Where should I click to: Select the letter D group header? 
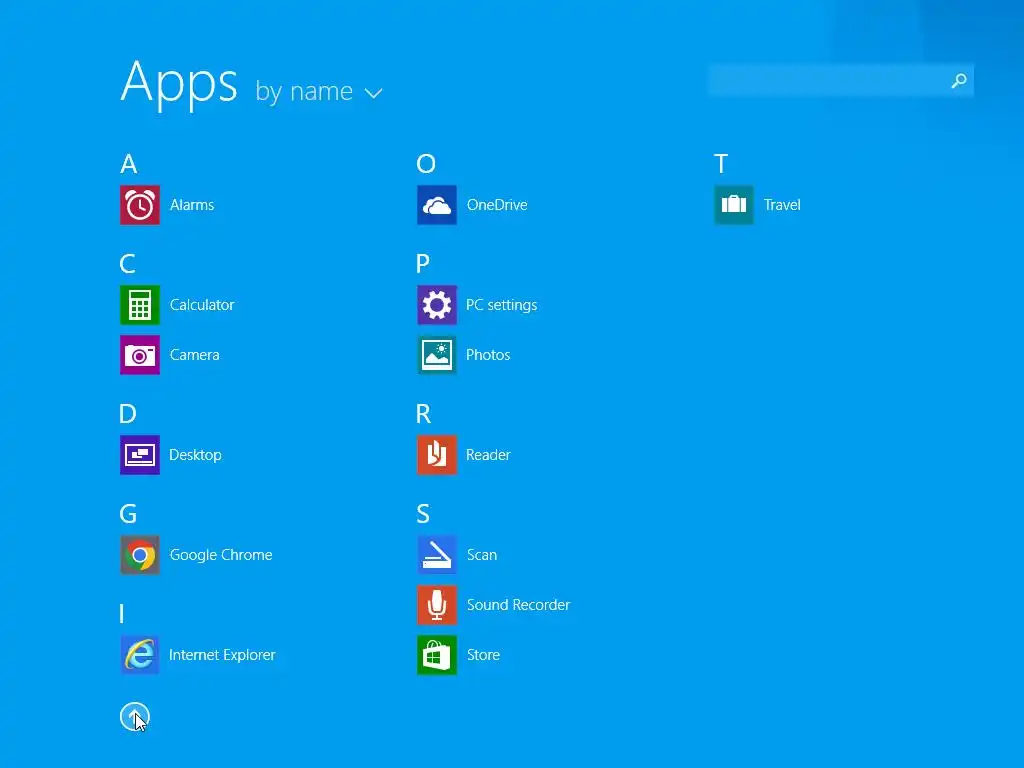coord(128,414)
